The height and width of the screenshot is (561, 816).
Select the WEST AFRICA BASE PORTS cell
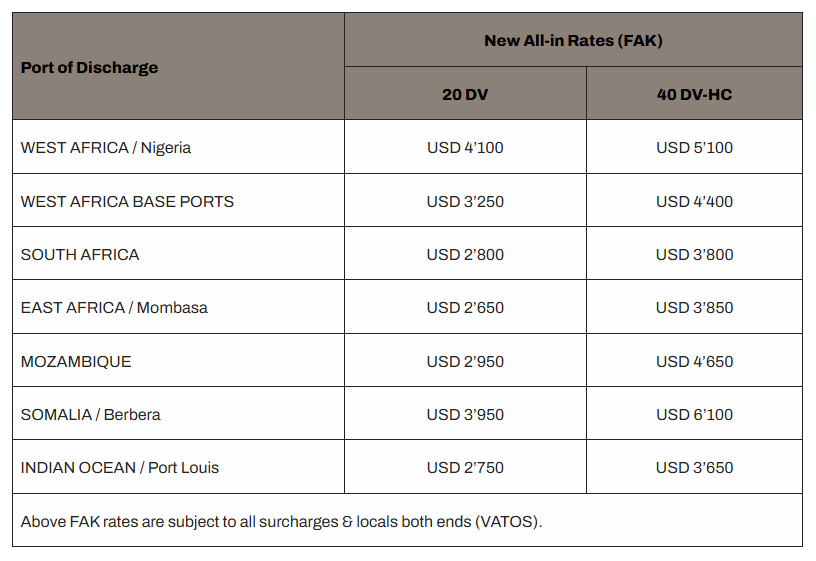point(127,202)
